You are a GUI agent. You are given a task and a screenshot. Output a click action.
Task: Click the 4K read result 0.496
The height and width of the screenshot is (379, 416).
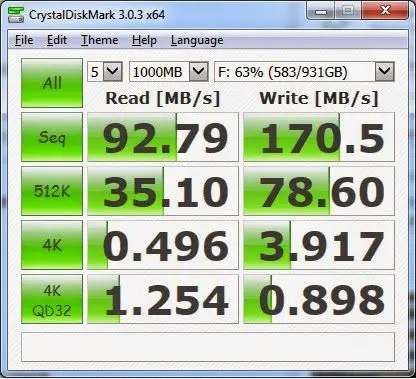(x=163, y=245)
